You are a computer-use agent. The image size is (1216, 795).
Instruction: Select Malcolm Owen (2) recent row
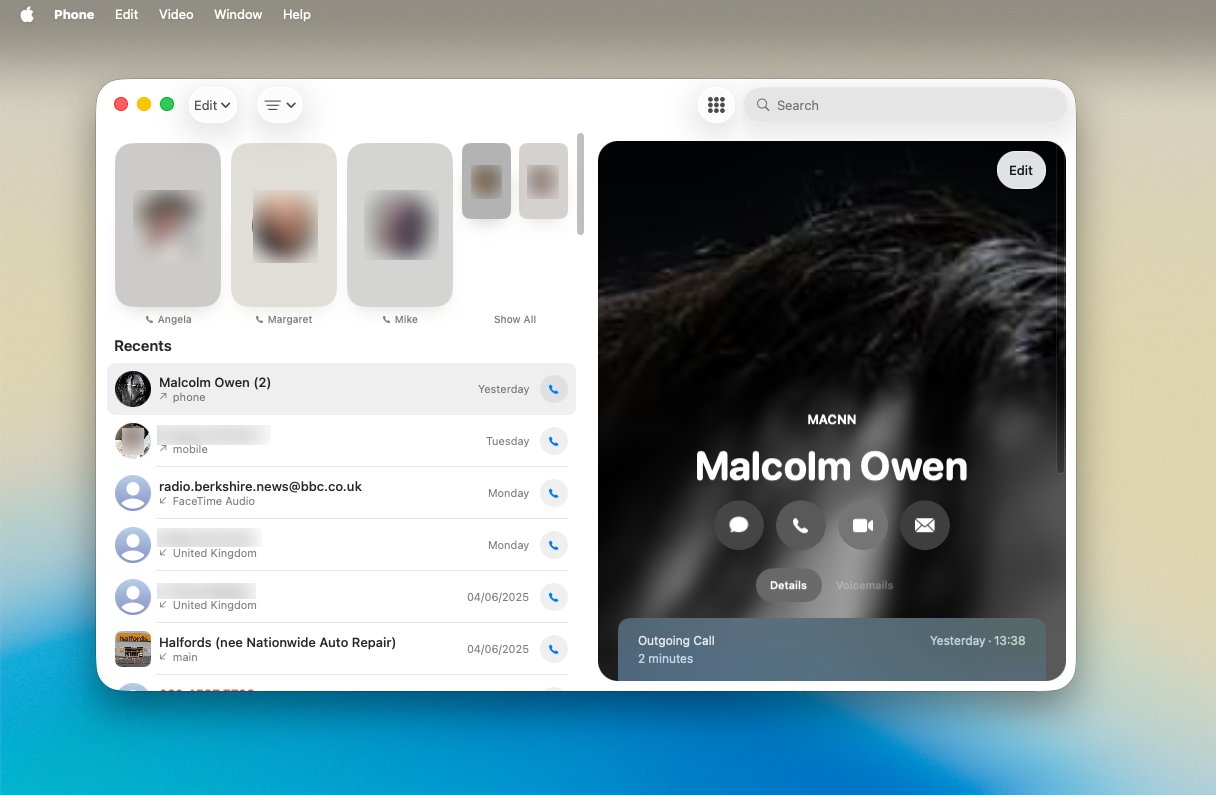[341, 389]
